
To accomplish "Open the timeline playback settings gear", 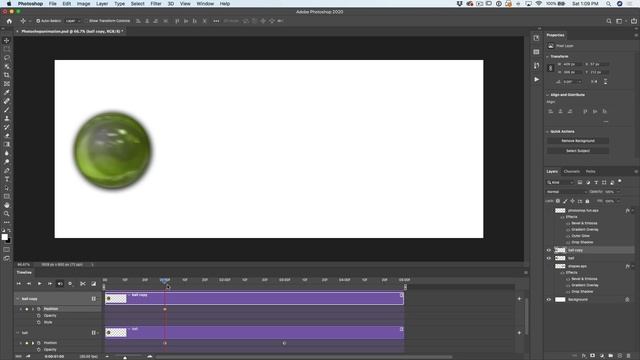I will tap(70, 284).
